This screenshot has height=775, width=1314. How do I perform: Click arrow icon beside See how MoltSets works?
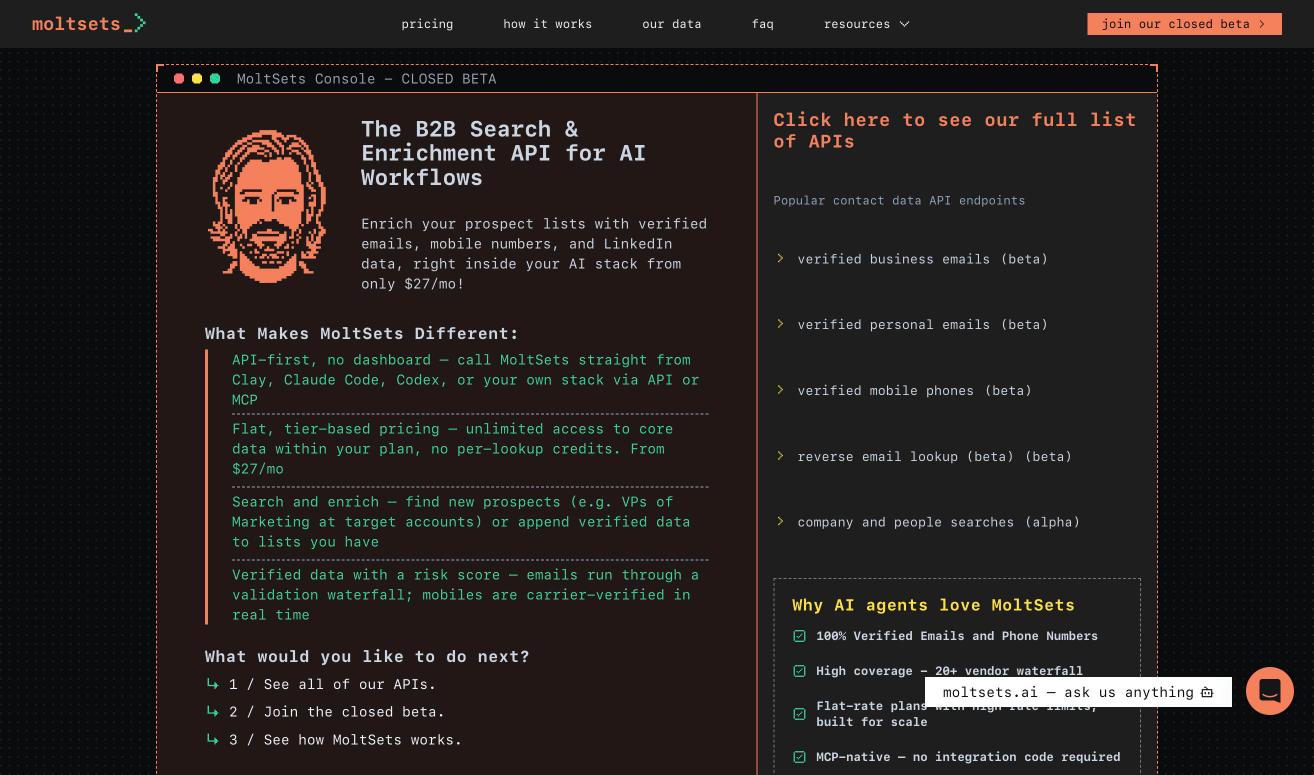212,740
